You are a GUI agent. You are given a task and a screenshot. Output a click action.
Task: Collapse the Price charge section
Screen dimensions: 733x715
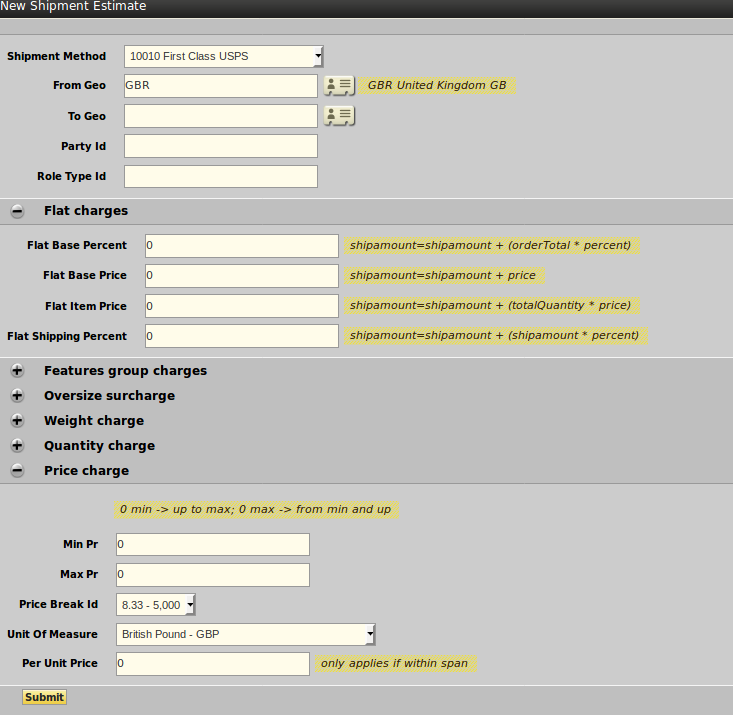tap(18, 471)
